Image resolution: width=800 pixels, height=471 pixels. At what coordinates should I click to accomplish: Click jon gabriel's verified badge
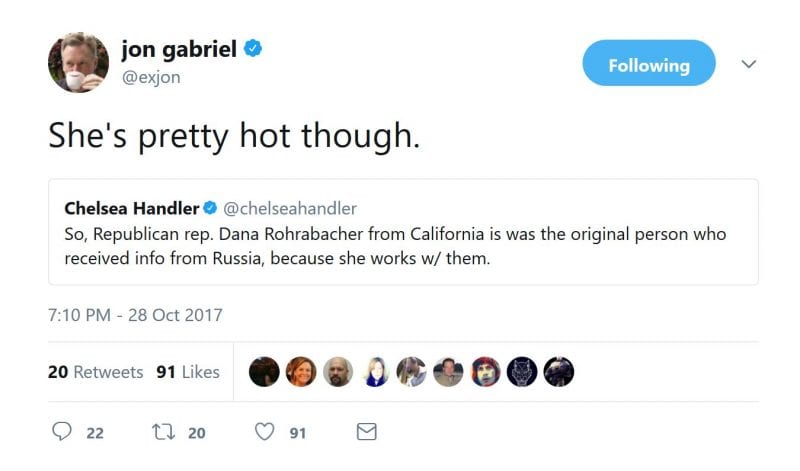(254, 49)
